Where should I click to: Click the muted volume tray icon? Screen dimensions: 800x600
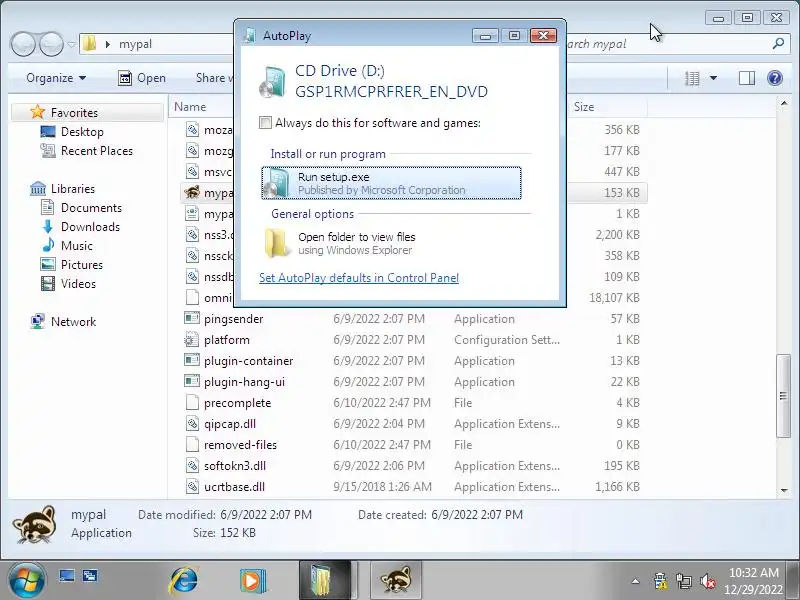(708, 581)
